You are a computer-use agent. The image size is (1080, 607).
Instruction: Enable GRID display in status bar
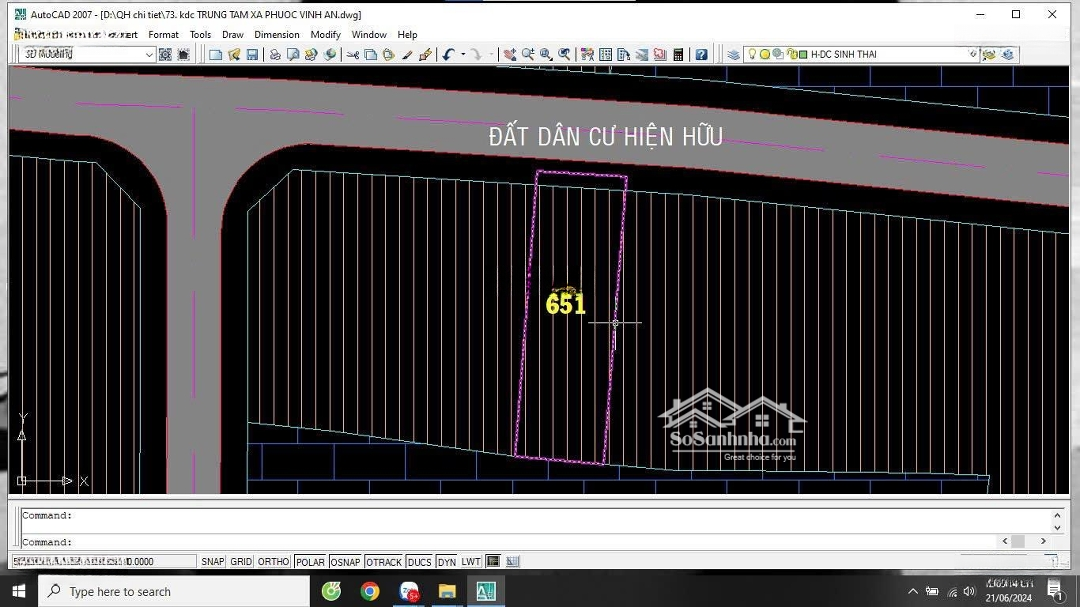point(241,562)
